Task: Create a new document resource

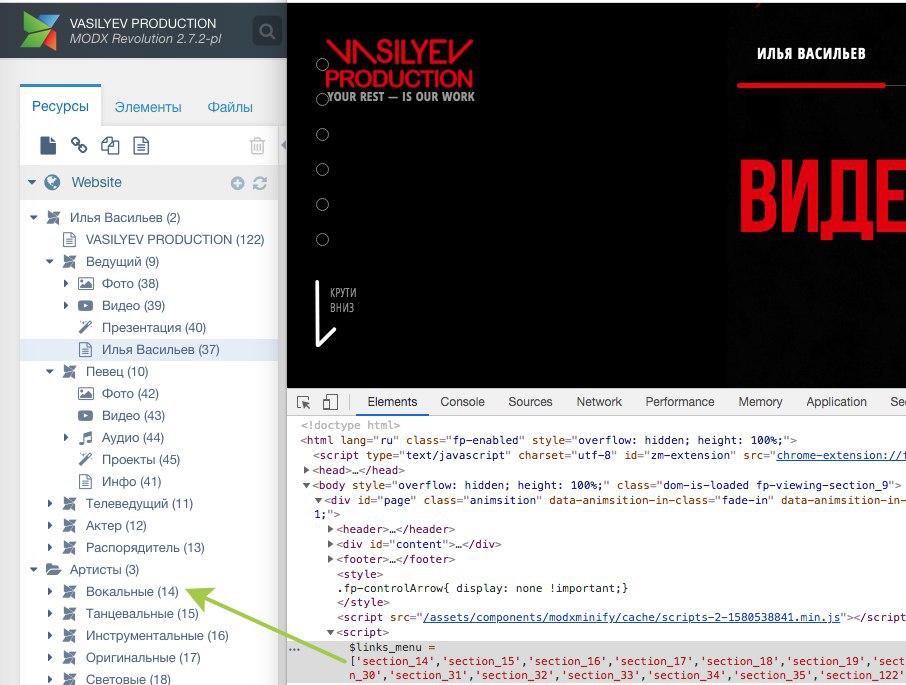Action: (48, 146)
